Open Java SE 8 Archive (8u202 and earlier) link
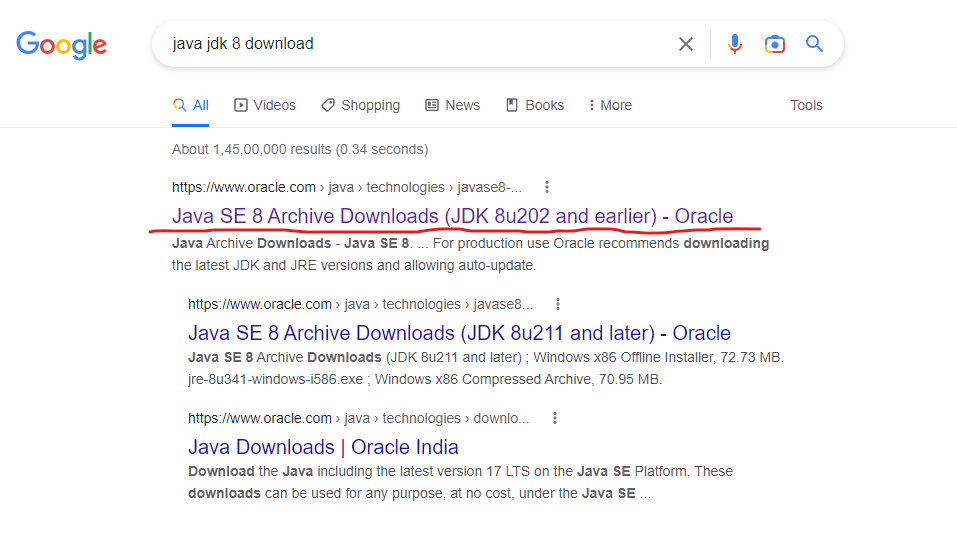The image size is (957, 542). [x=452, y=216]
